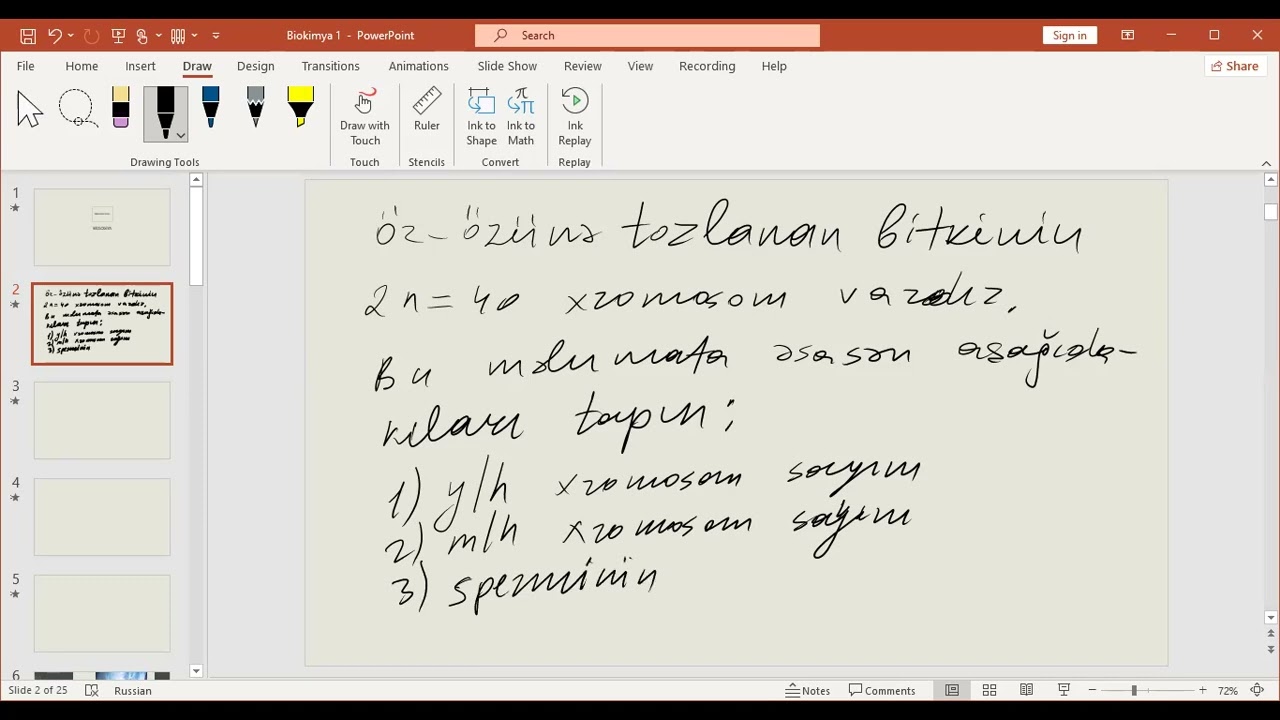Pick the Eraser tool
Viewport: 1280px width, 720px height.
[x=121, y=108]
